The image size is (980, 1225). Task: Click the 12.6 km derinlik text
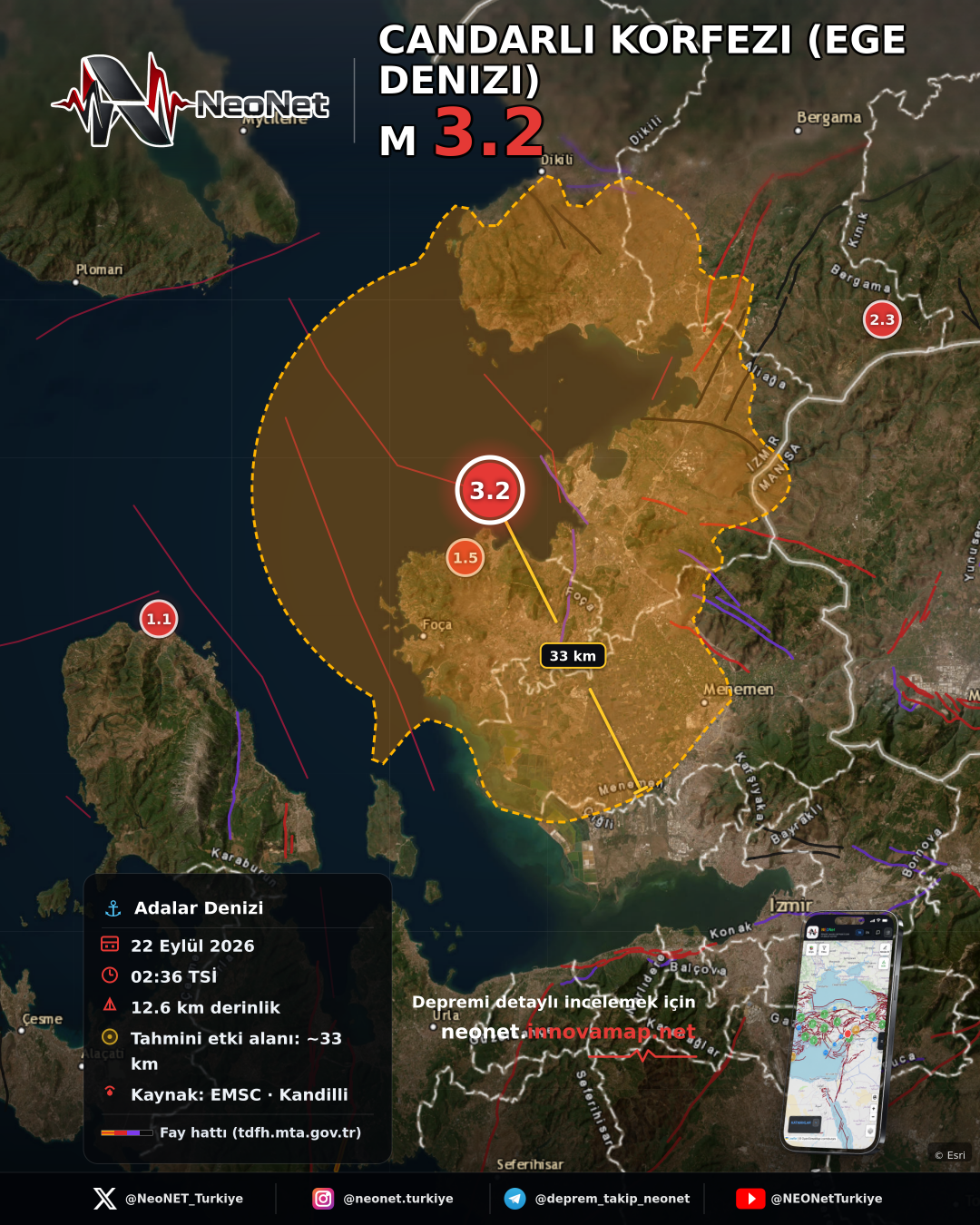coord(205,1007)
